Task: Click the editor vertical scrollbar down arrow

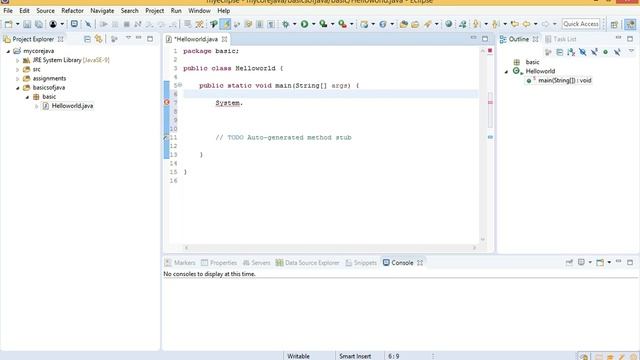Action: point(482,239)
